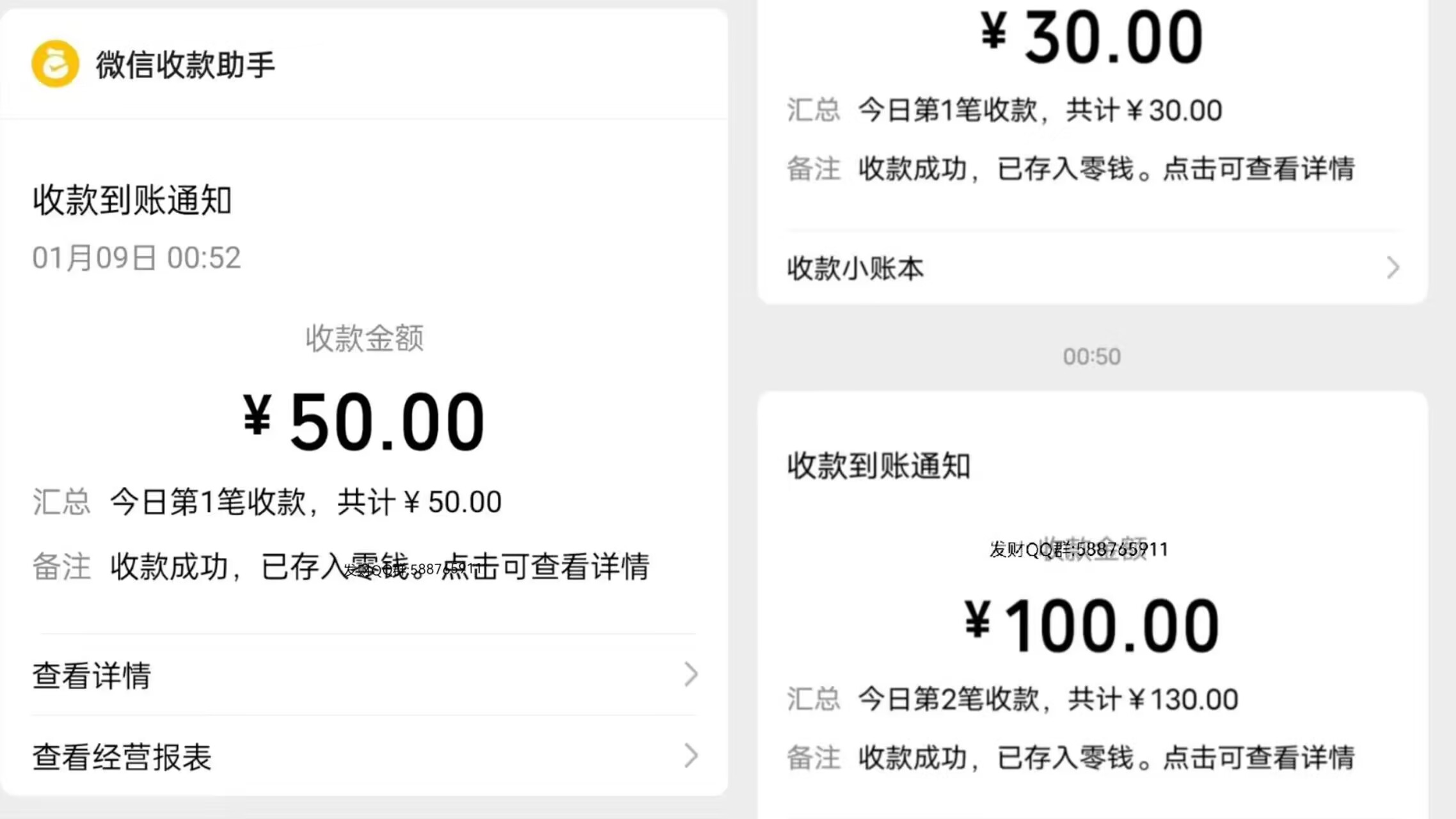Click the chevron beside 收款小账本

point(1393,267)
